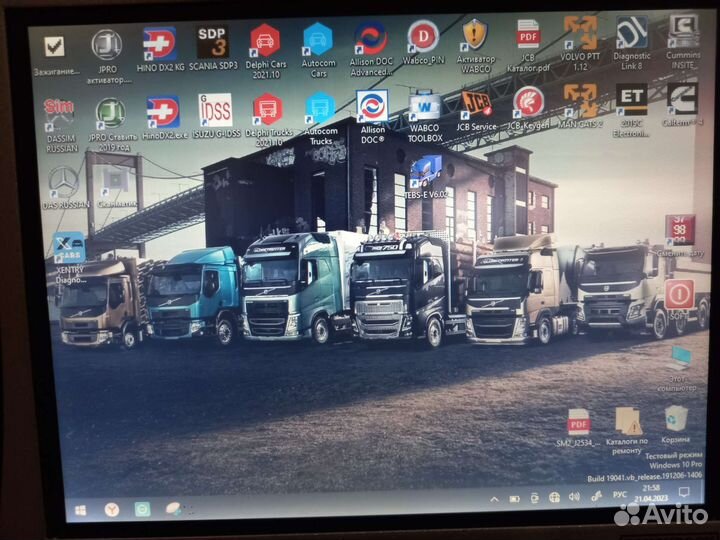Launch Cummins INSITE from desktop

pyautogui.click(x=684, y=35)
